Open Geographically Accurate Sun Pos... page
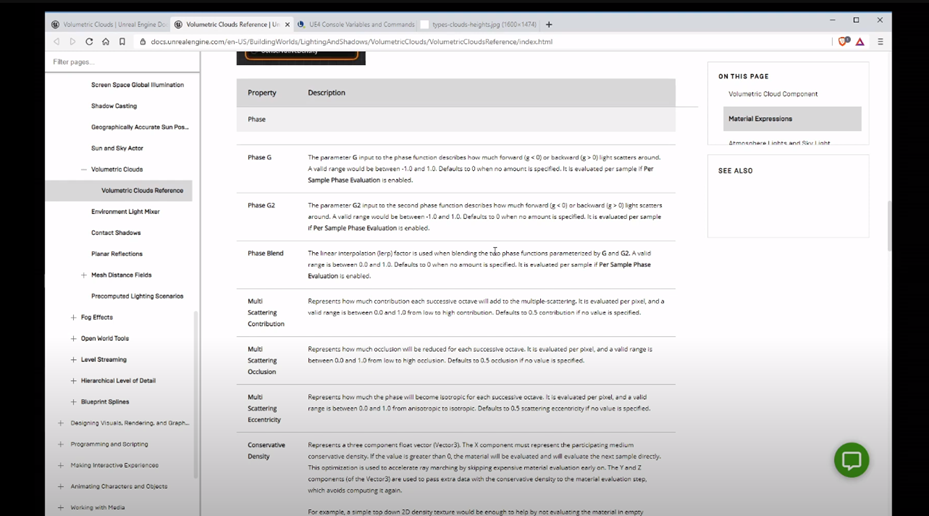 pyautogui.click(x=140, y=127)
